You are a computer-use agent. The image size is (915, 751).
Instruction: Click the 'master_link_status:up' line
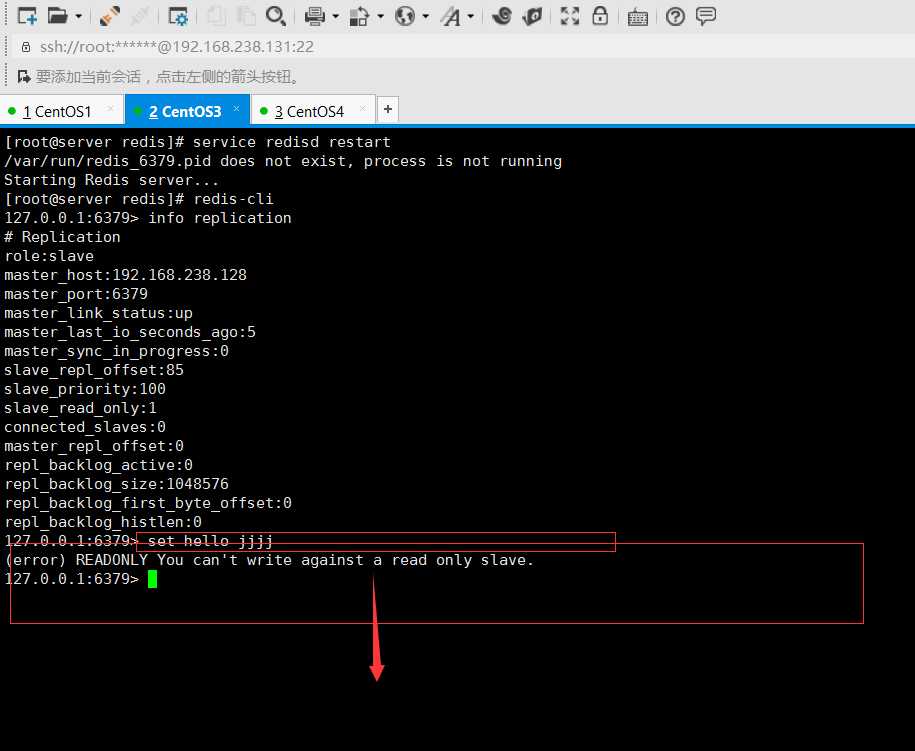[99, 313]
